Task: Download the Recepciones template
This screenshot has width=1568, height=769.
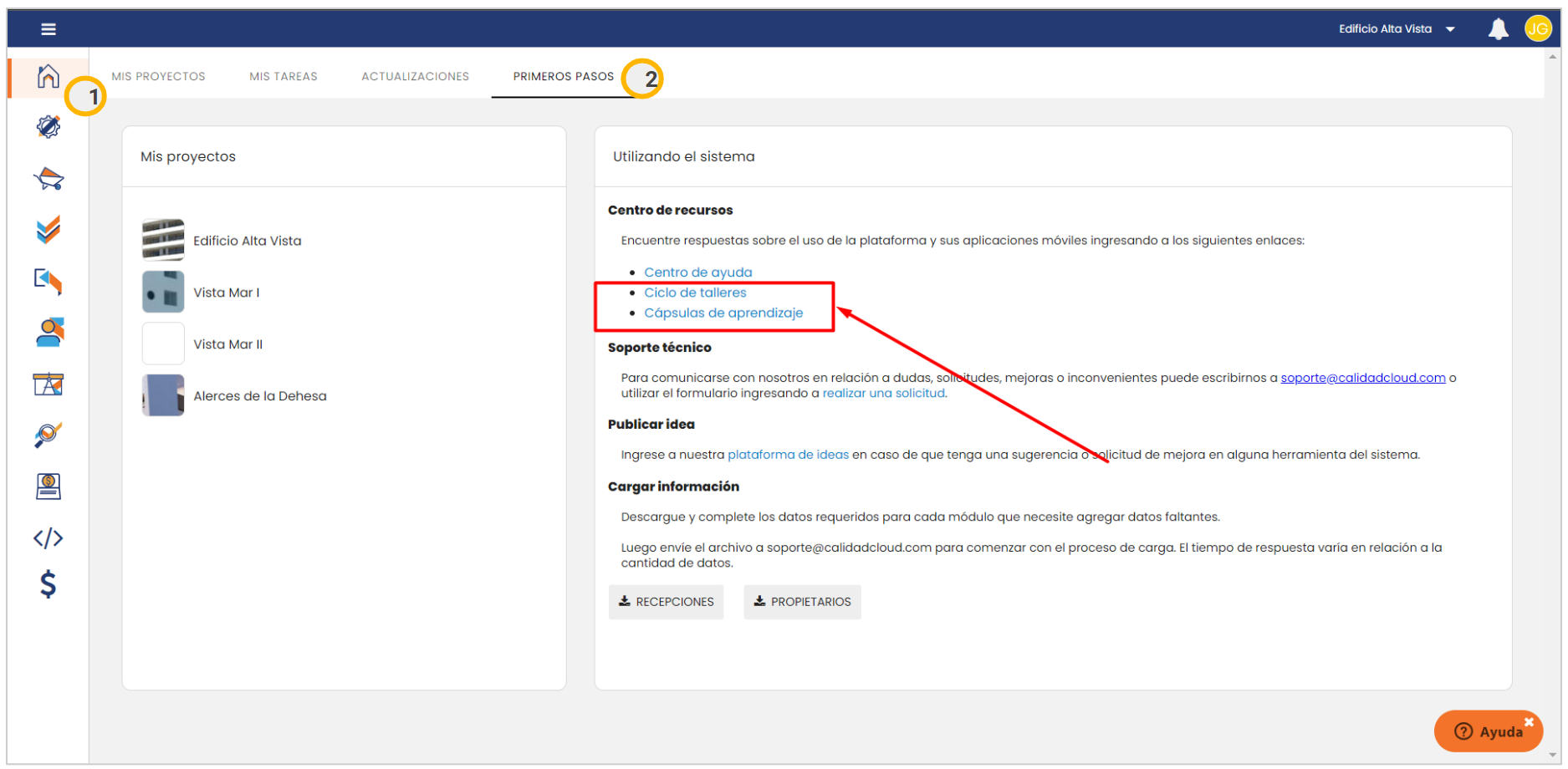Action: point(666,602)
